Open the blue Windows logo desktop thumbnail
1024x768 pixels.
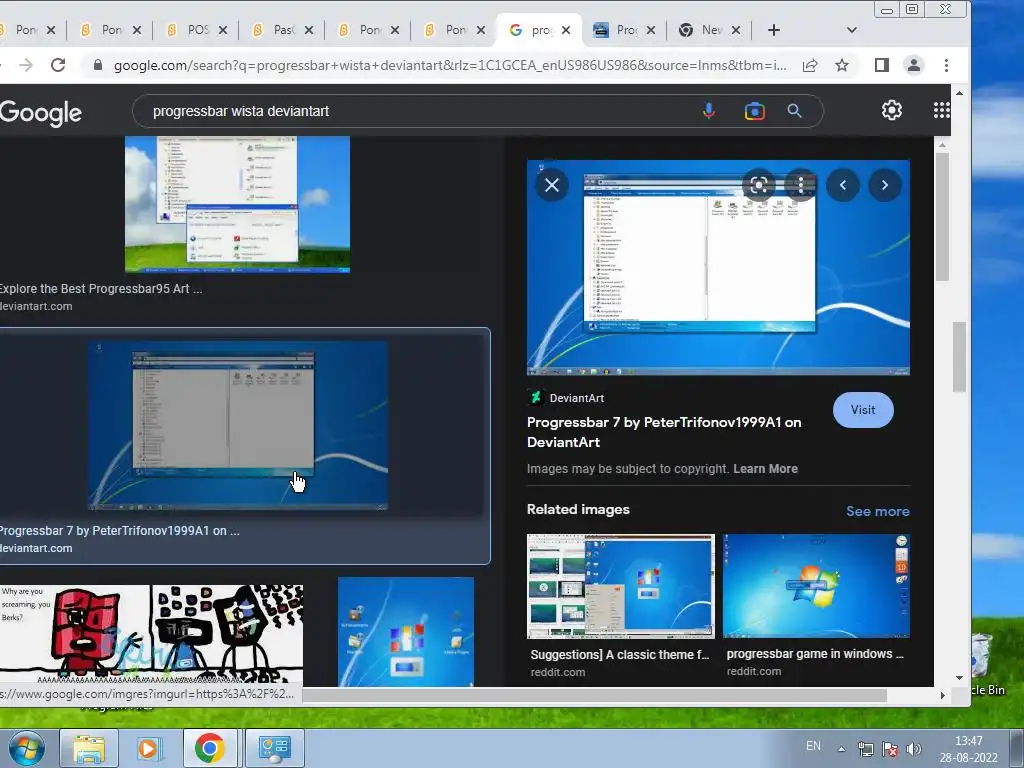(406, 632)
